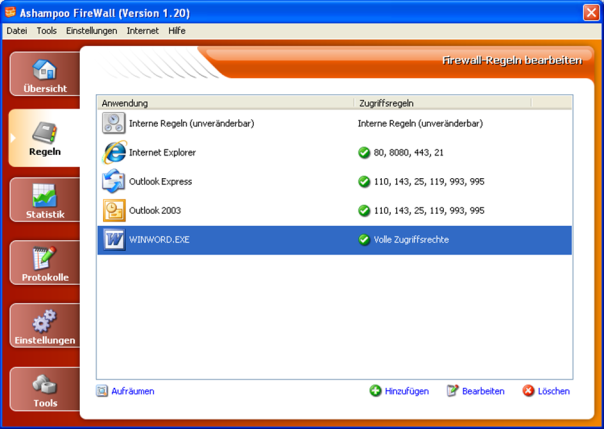Close the Ashampoo FireWall window
The width and height of the screenshot is (604, 429).
[591, 12]
